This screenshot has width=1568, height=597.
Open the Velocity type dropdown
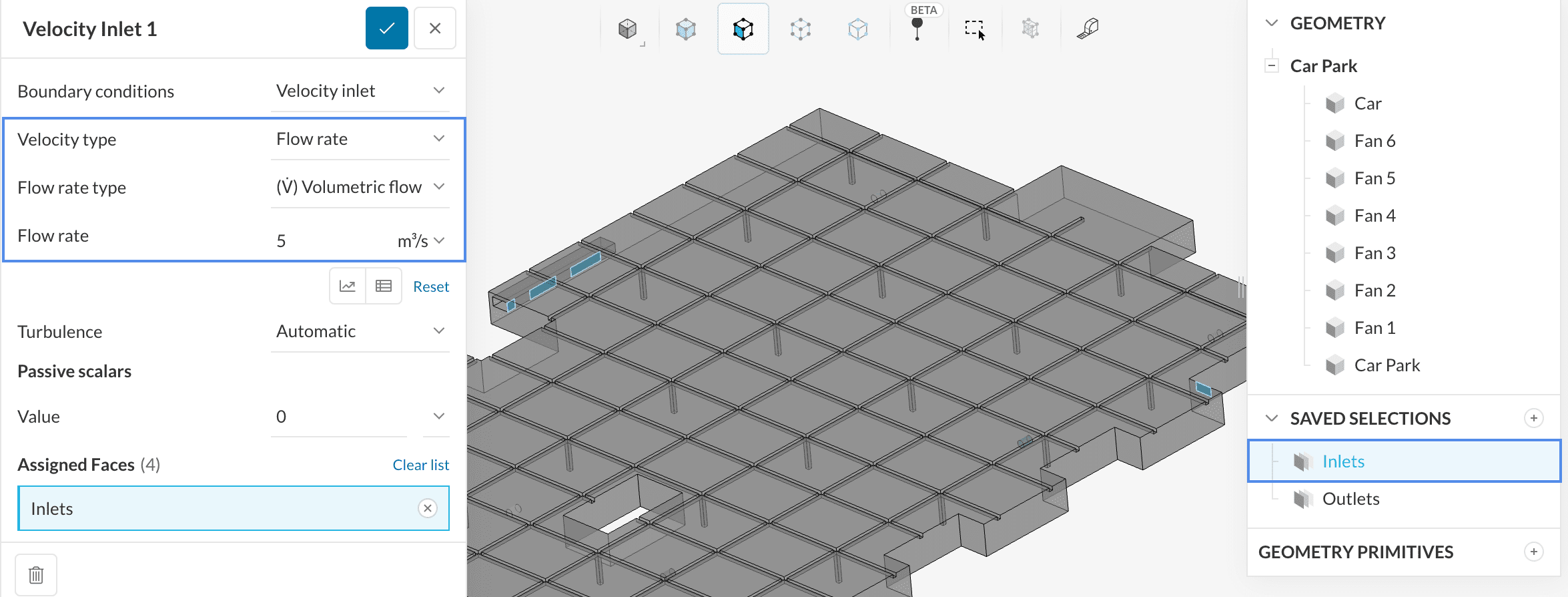point(360,139)
